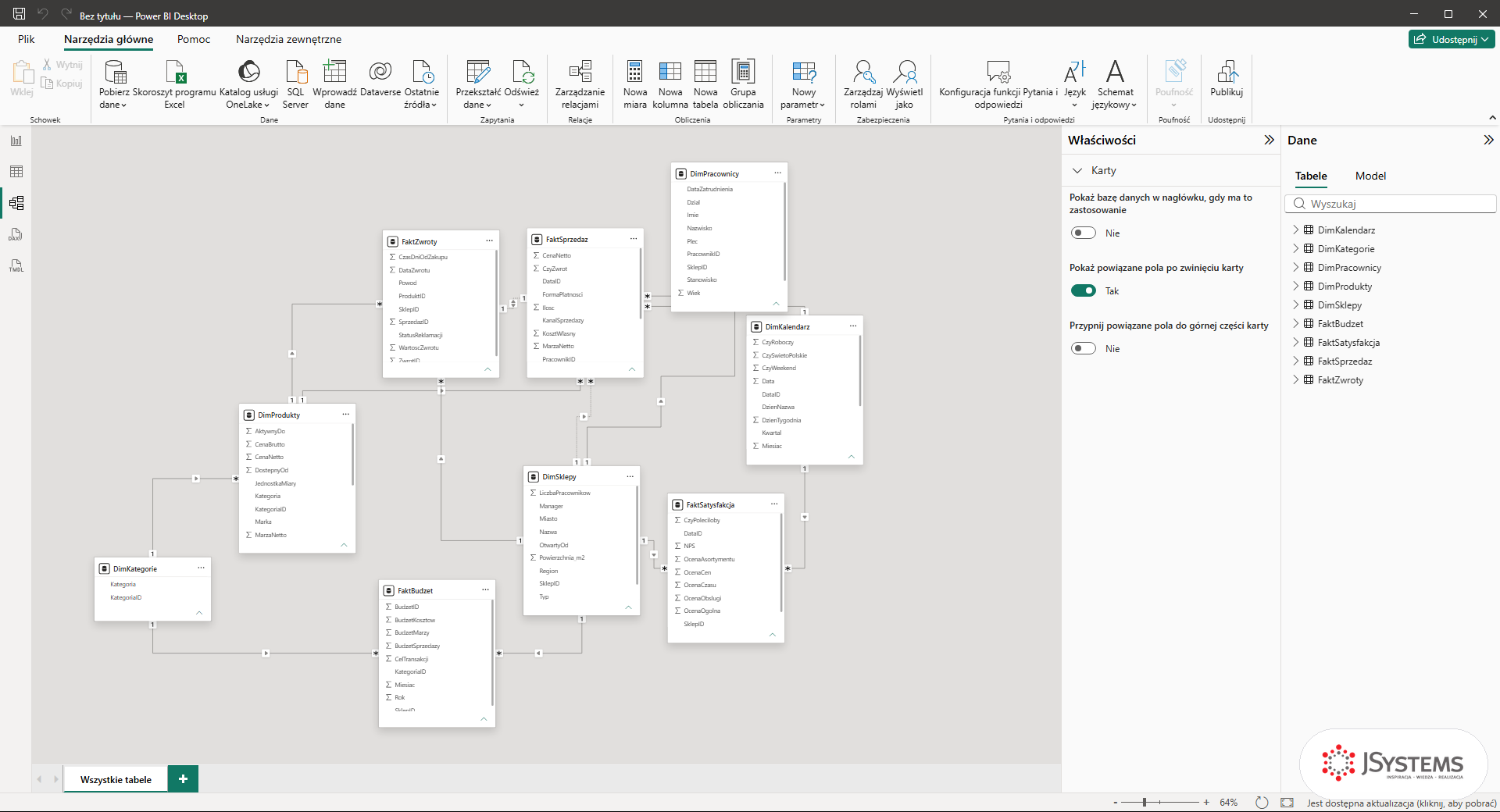This screenshot has height=812, width=1500.
Task: Add a new layout tab with plus
Action: [183, 778]
